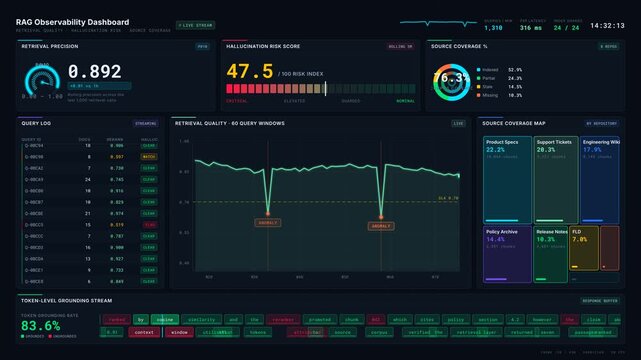Click the second ANOMALY marker label
This screenshot has height=360, width=641.
(x=381, y=226)
